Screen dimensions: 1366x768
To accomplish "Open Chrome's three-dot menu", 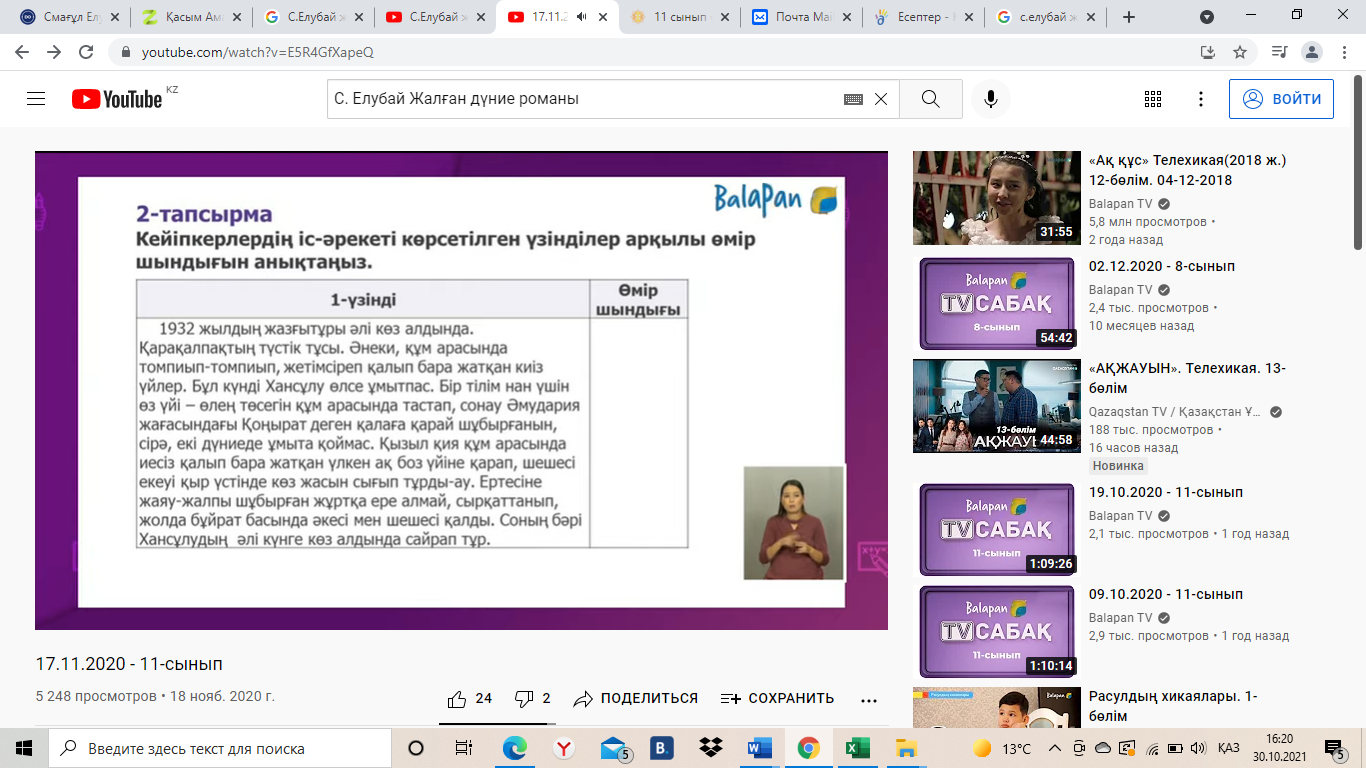I will point(1344,52).
